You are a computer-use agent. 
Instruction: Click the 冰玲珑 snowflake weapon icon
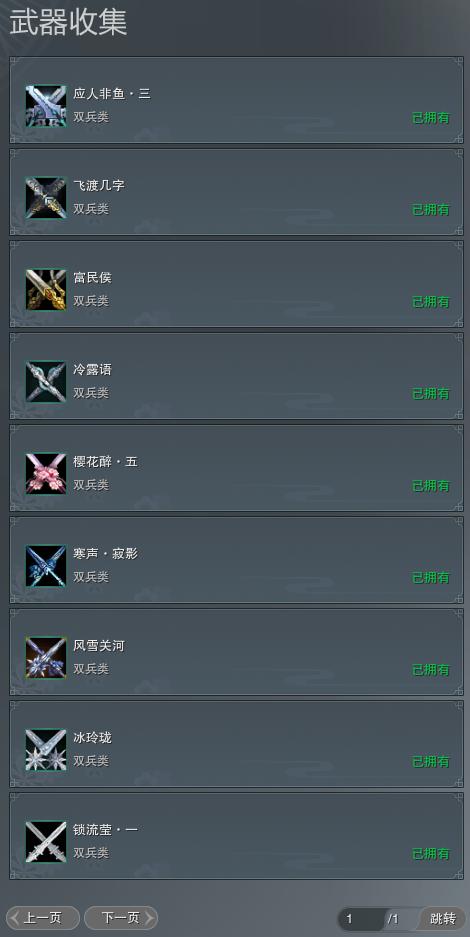click(x=46, y=750)
